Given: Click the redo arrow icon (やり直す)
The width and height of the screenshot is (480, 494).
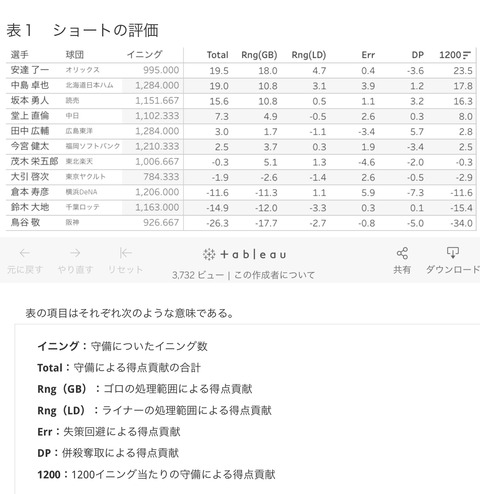Looking at the screenshot, I should [x=75, y=253].
